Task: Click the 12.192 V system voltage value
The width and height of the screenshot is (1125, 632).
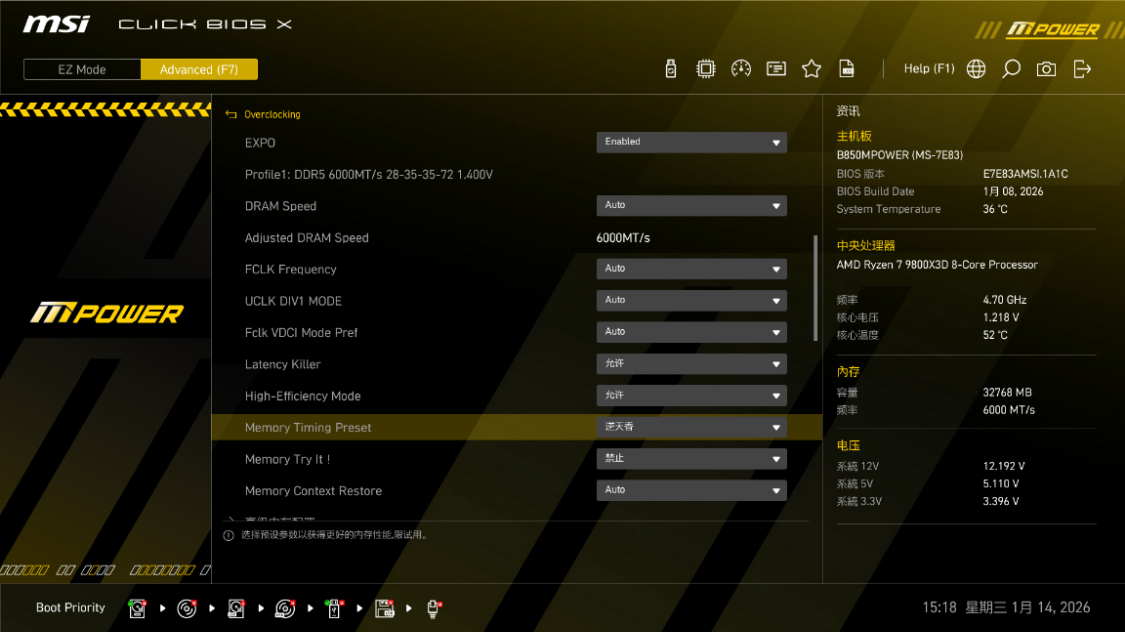Action: pyautogui.click(x=1004, y=466)
